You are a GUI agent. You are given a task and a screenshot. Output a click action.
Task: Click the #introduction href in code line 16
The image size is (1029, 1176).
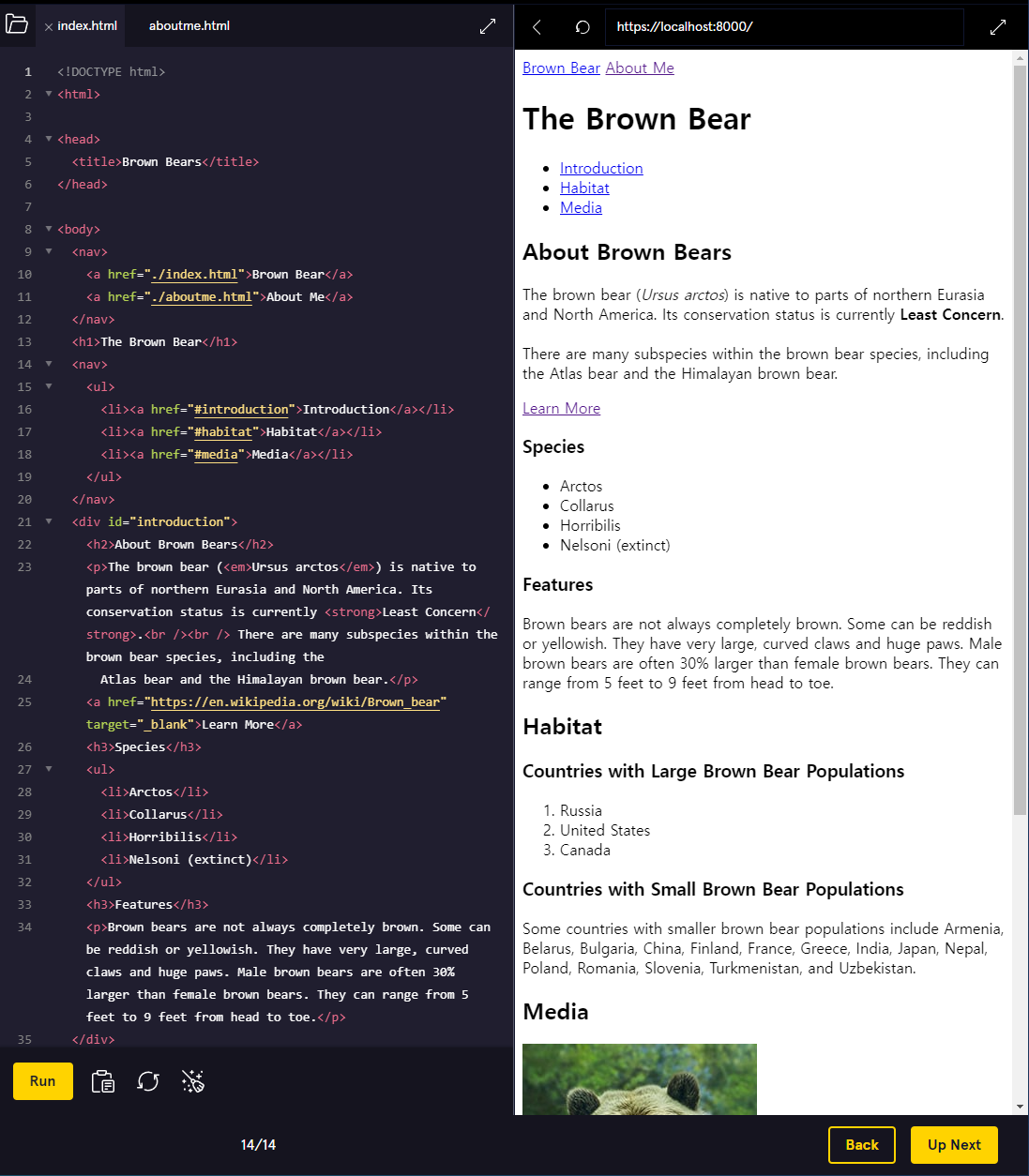(241, 409)
